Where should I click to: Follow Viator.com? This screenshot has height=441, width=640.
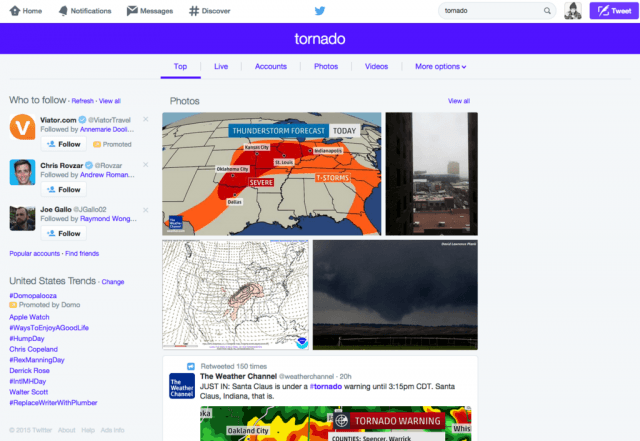(64, 144)
